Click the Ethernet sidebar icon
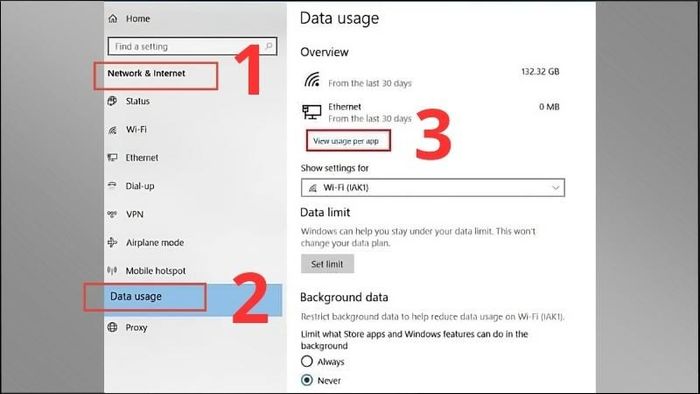This screenshot has height=394, width=700. tap(112, 158)
